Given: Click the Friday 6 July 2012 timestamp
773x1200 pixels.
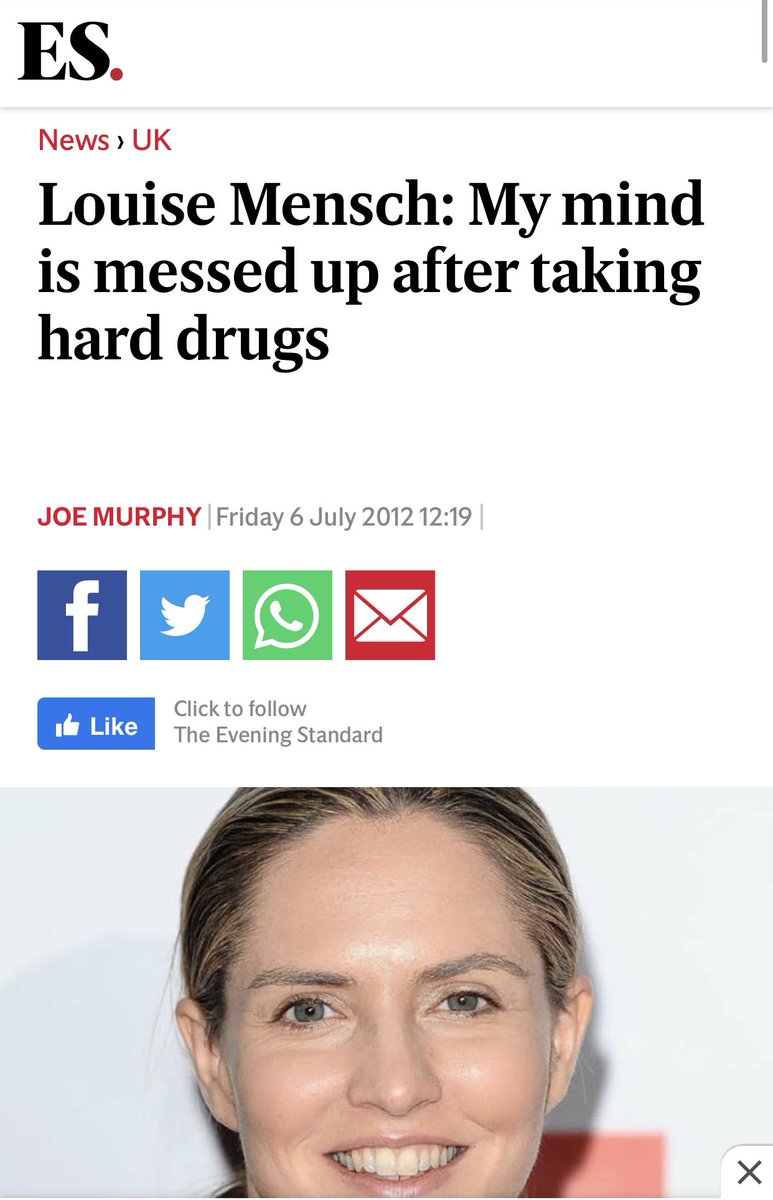Looking at the screenshot, I should (x=344, y=517).
